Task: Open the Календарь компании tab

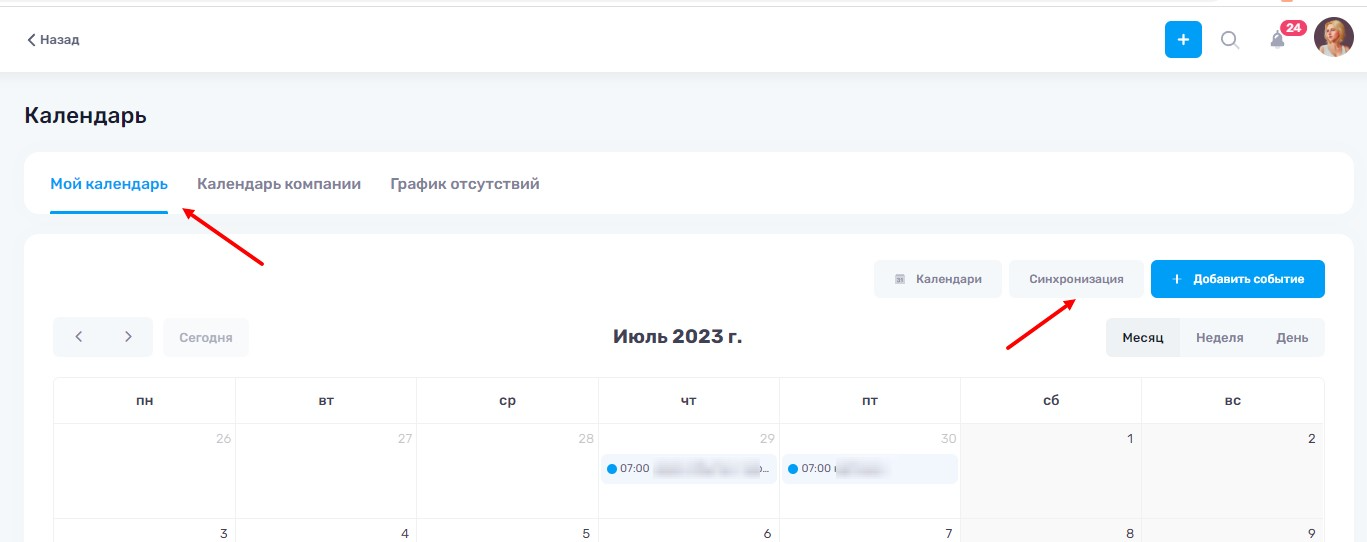Action: click(x=279, y=184)
